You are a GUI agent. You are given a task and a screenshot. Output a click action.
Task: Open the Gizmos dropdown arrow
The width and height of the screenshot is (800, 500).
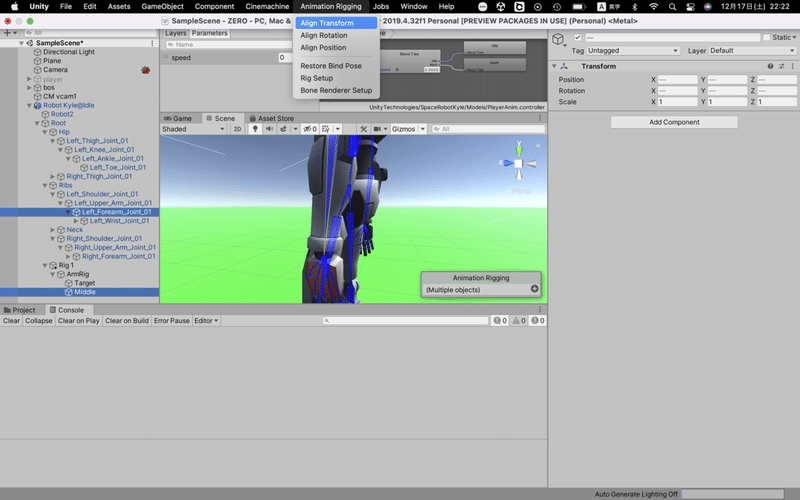[422, 129]
